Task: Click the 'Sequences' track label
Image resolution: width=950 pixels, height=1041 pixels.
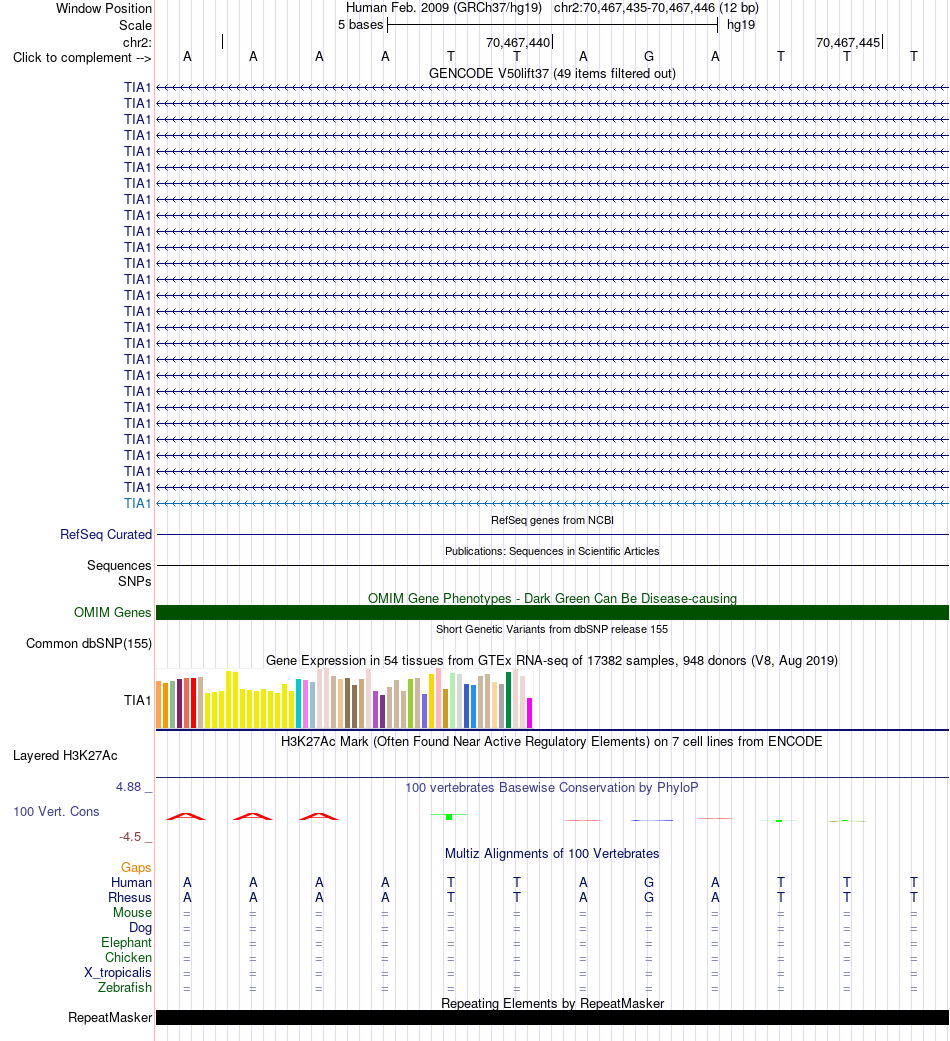Action: pos(119,566)
